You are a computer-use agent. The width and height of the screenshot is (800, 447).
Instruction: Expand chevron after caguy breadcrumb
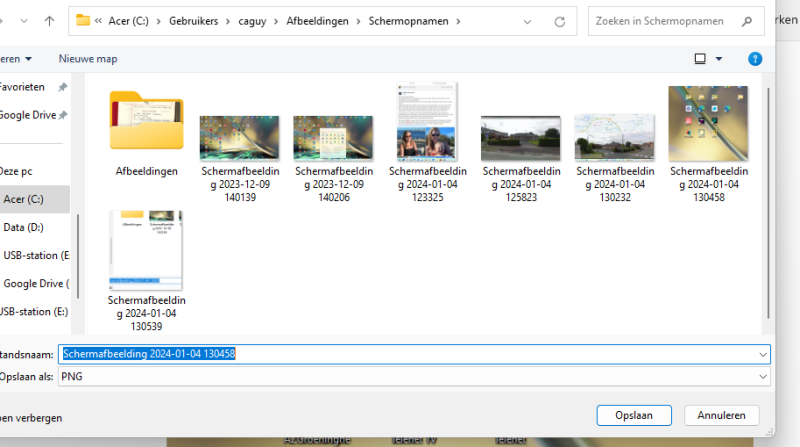pyautogui.click(x=276, y=21)
